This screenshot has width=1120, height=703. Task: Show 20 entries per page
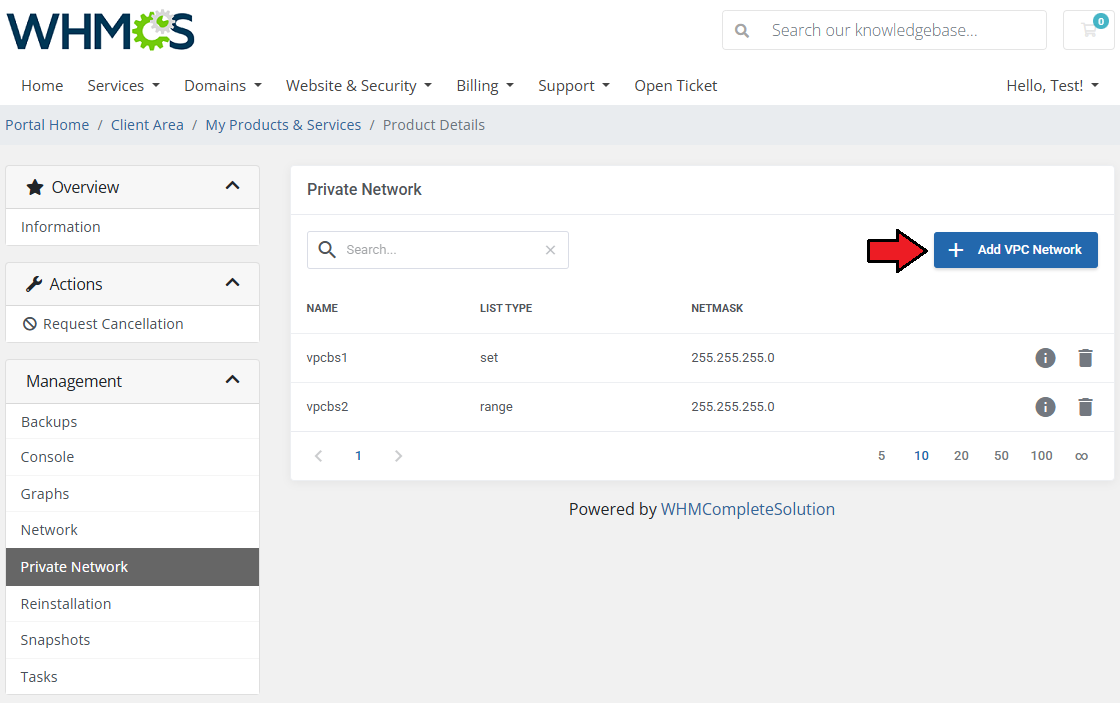961,456
